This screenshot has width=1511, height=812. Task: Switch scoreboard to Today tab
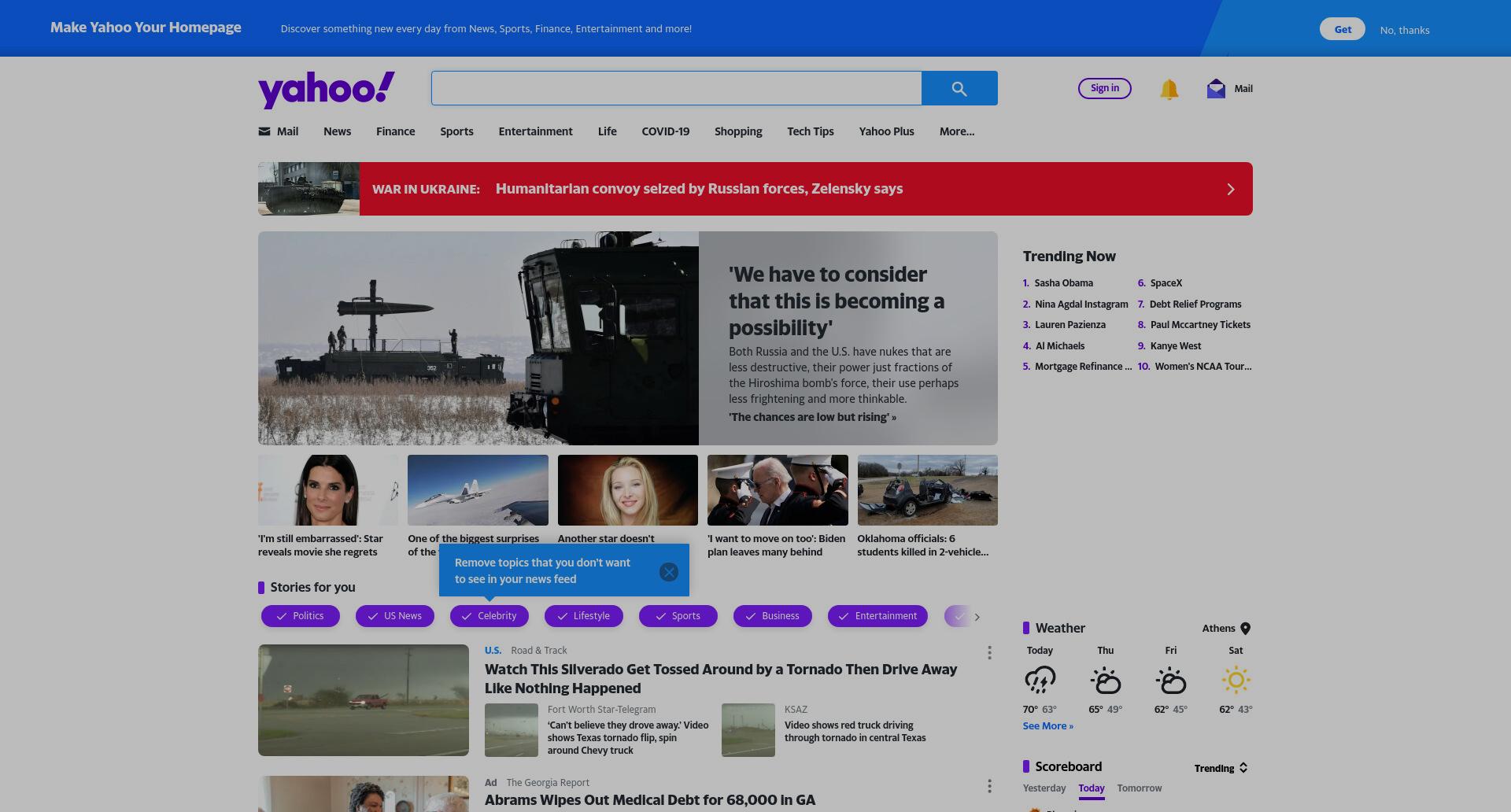(1092, 788)
